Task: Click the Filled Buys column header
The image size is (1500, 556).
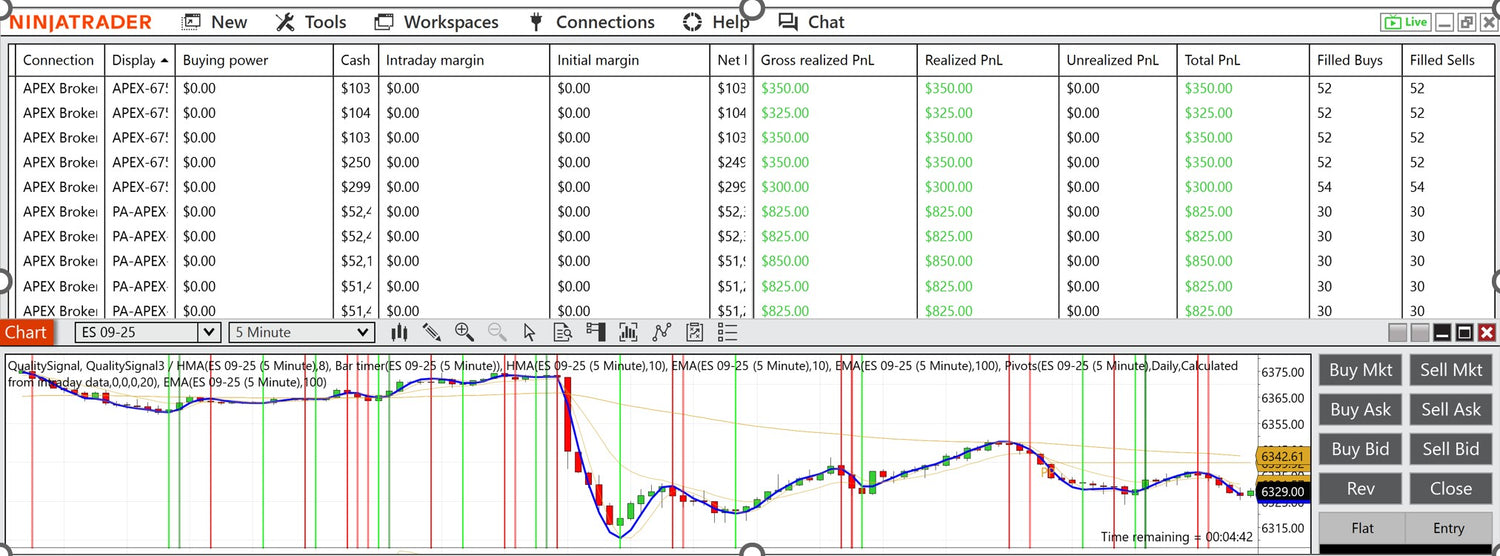Action: click(x=1355, y=60)
